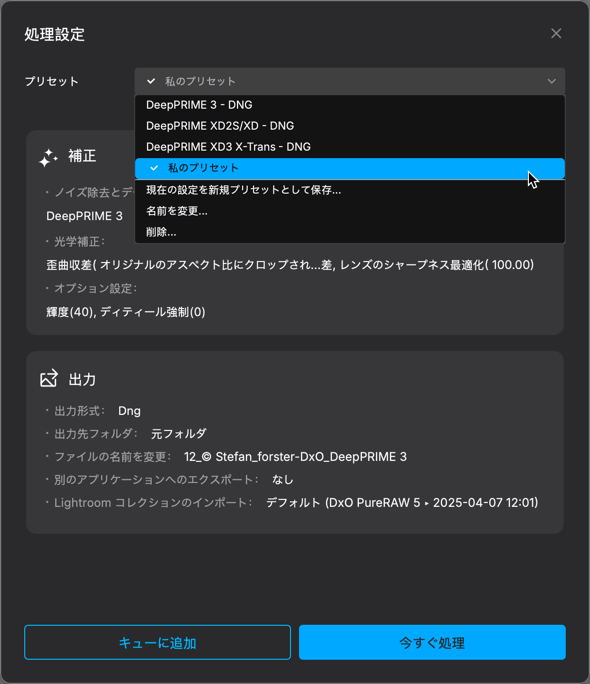Viewport: 590px width, 684px height.
Task: Click the キューに追加 button
Action: [x=157, y=643]
